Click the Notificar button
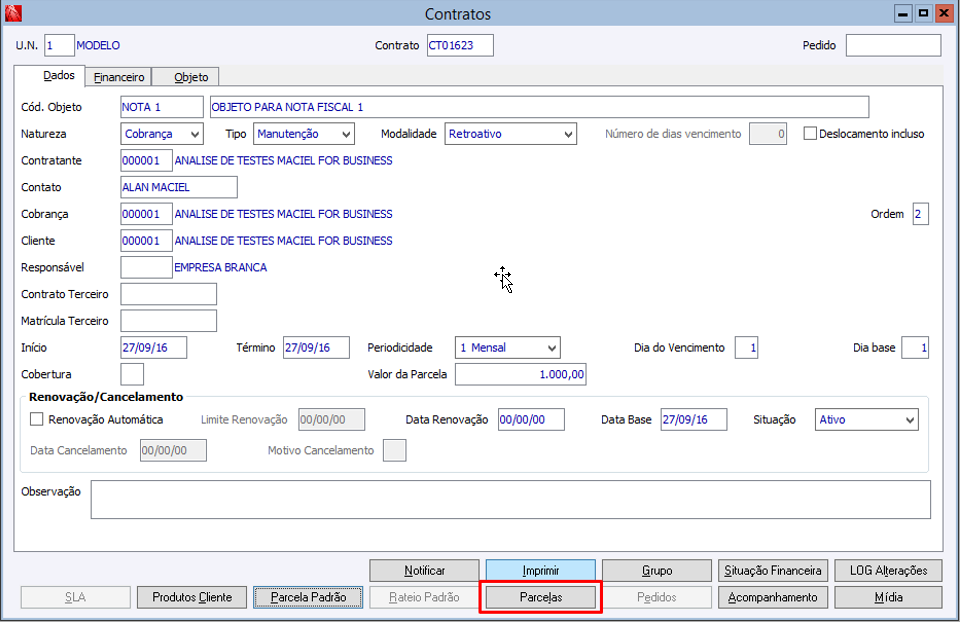Viewport: 962px width, 622px height. pos(425,570)
